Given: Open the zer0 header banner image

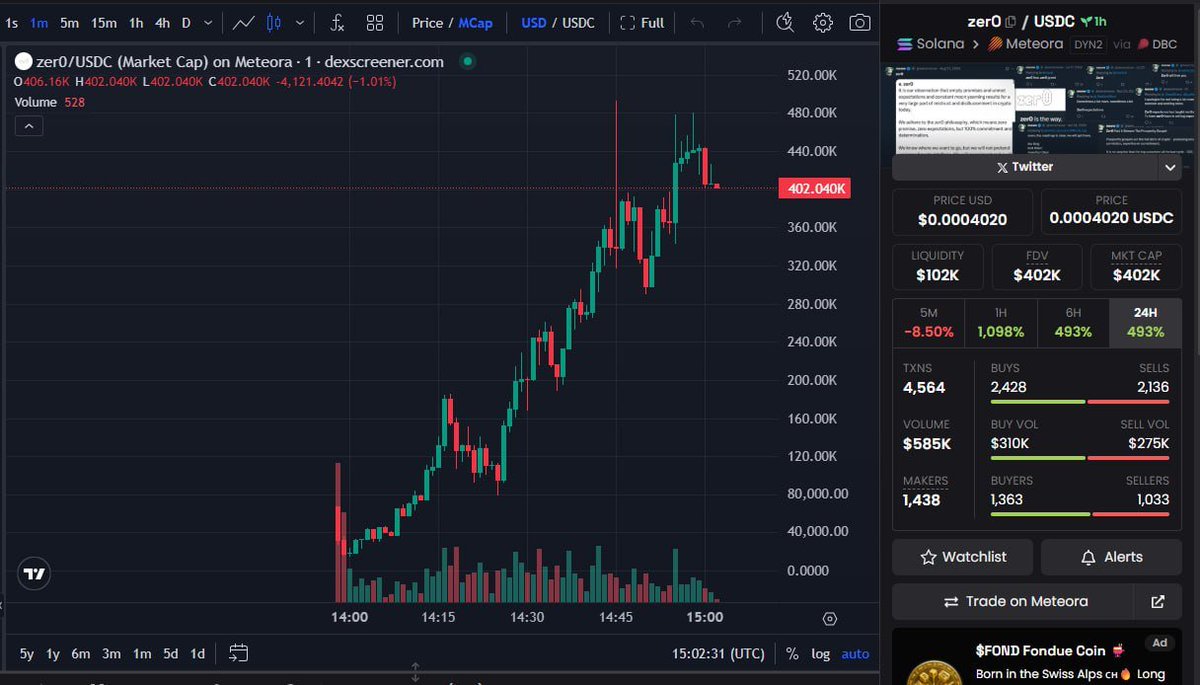Looking at the screenshot, I should tap(1036, 109).
